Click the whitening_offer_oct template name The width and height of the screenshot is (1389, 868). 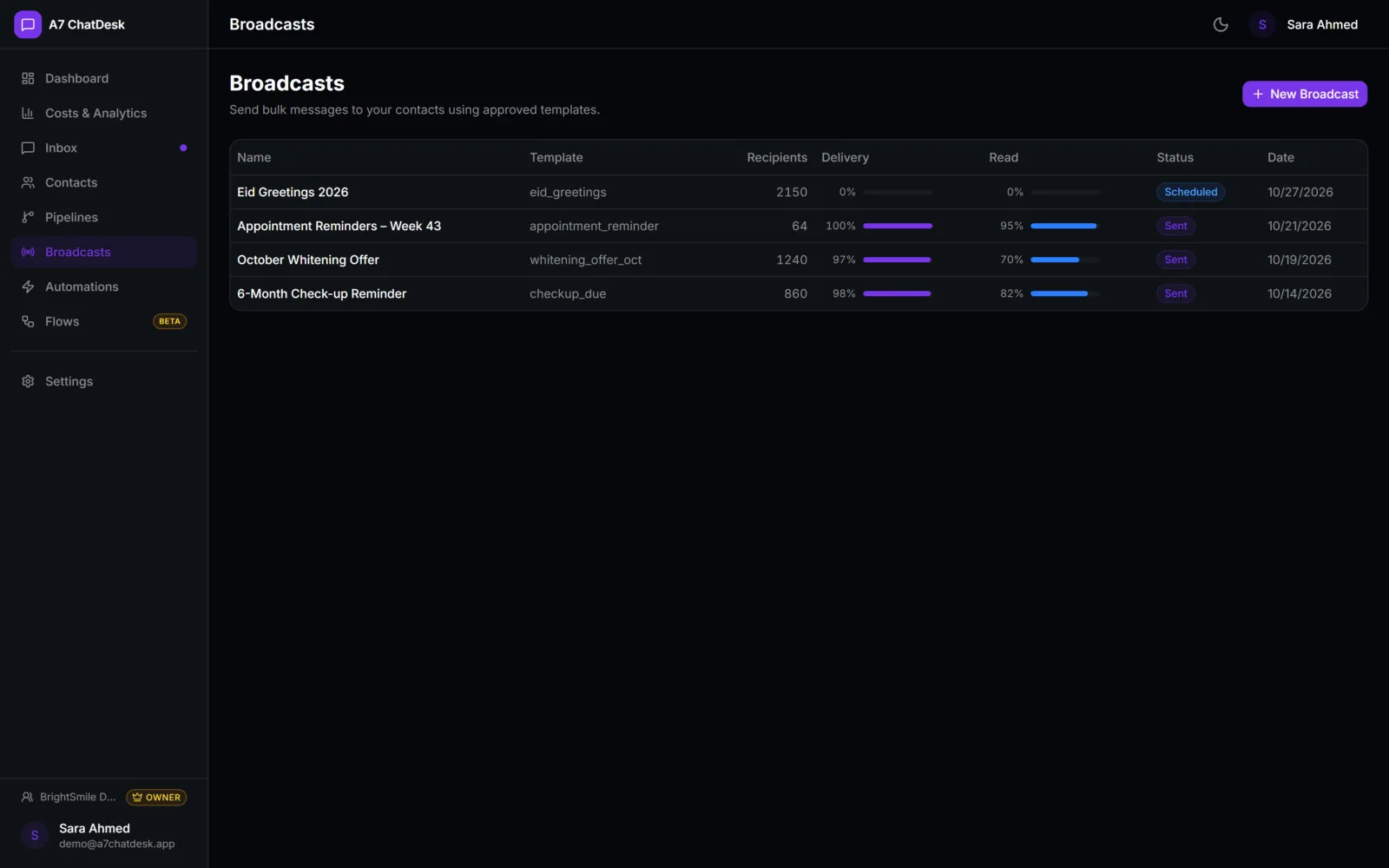[x=586, y=260]
